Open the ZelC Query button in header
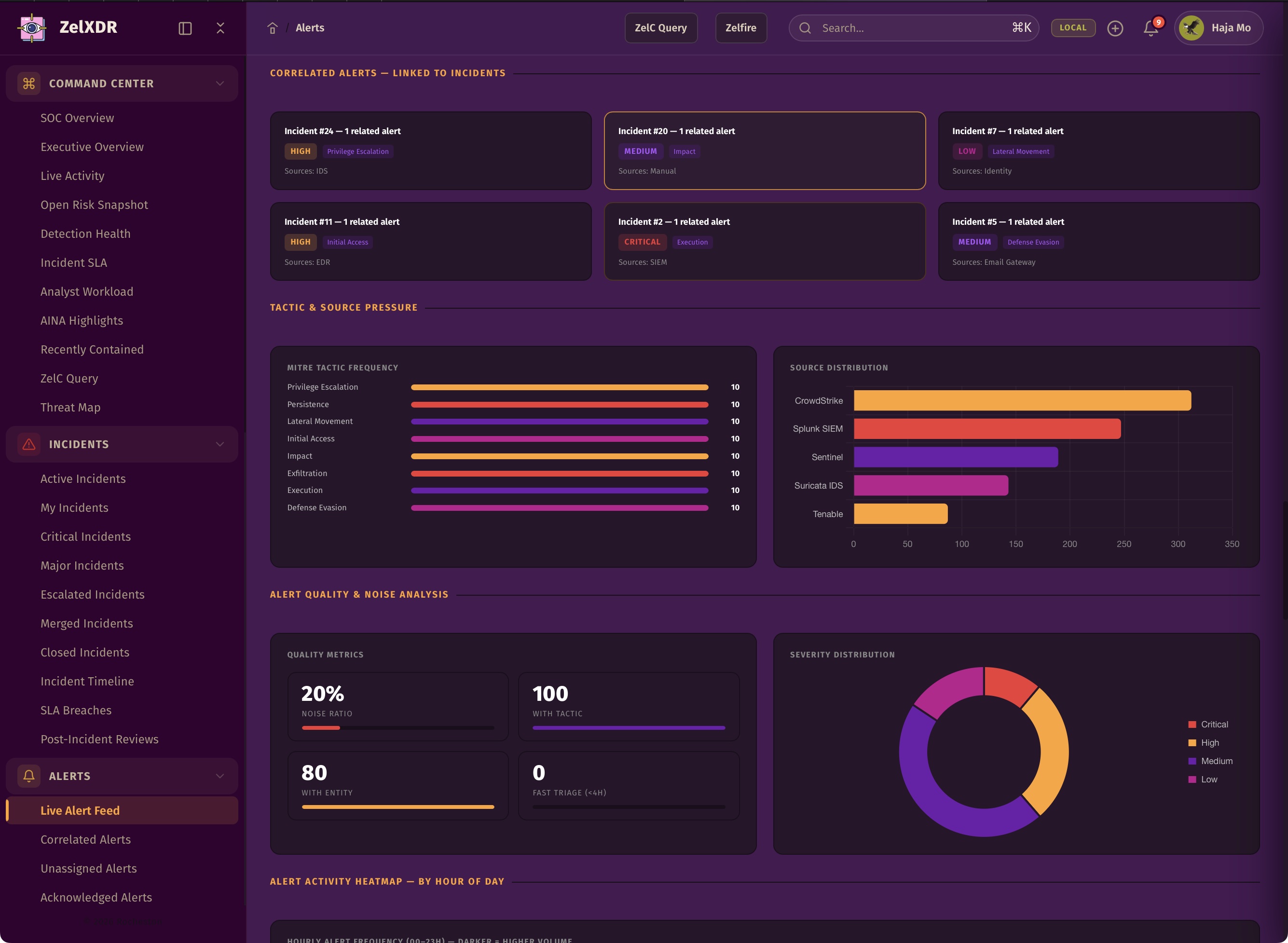 (660, 28)
